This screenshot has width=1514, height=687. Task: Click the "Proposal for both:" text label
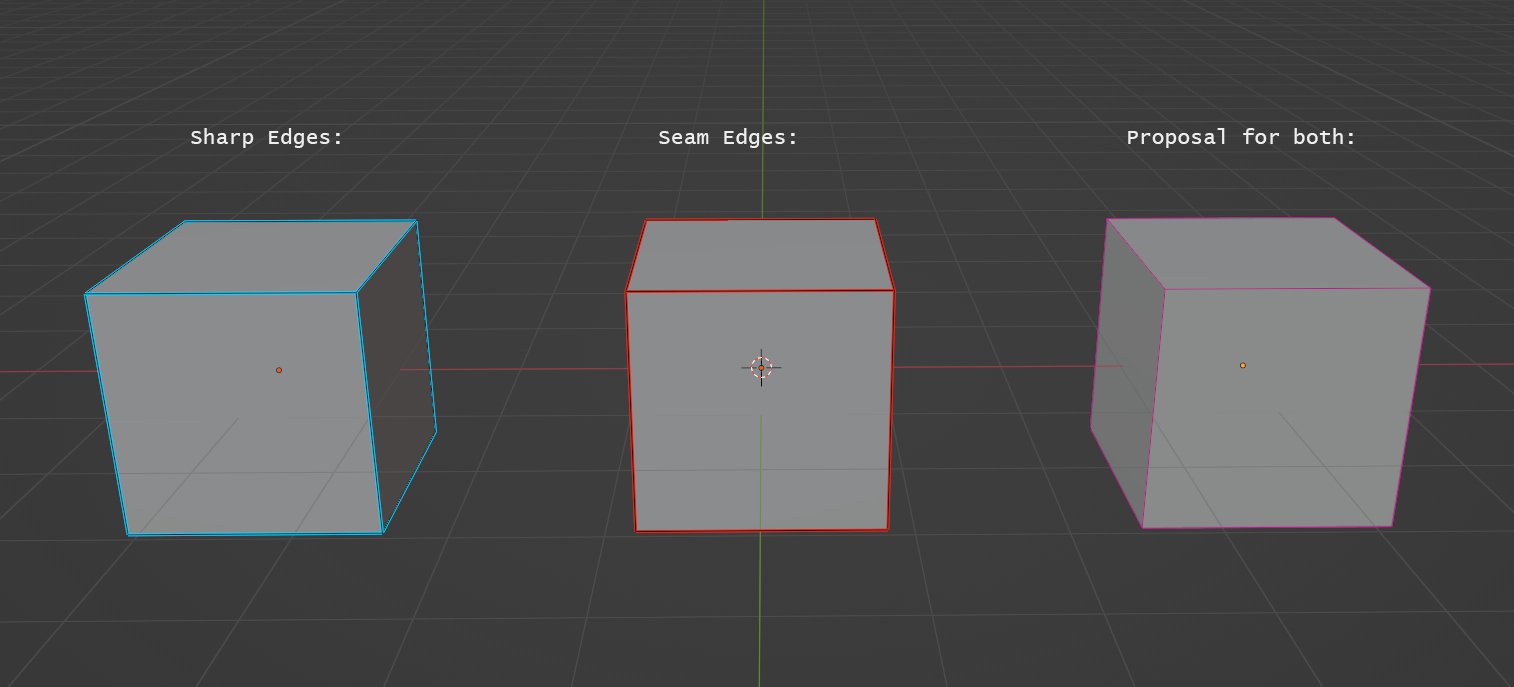pos(1241,138)
